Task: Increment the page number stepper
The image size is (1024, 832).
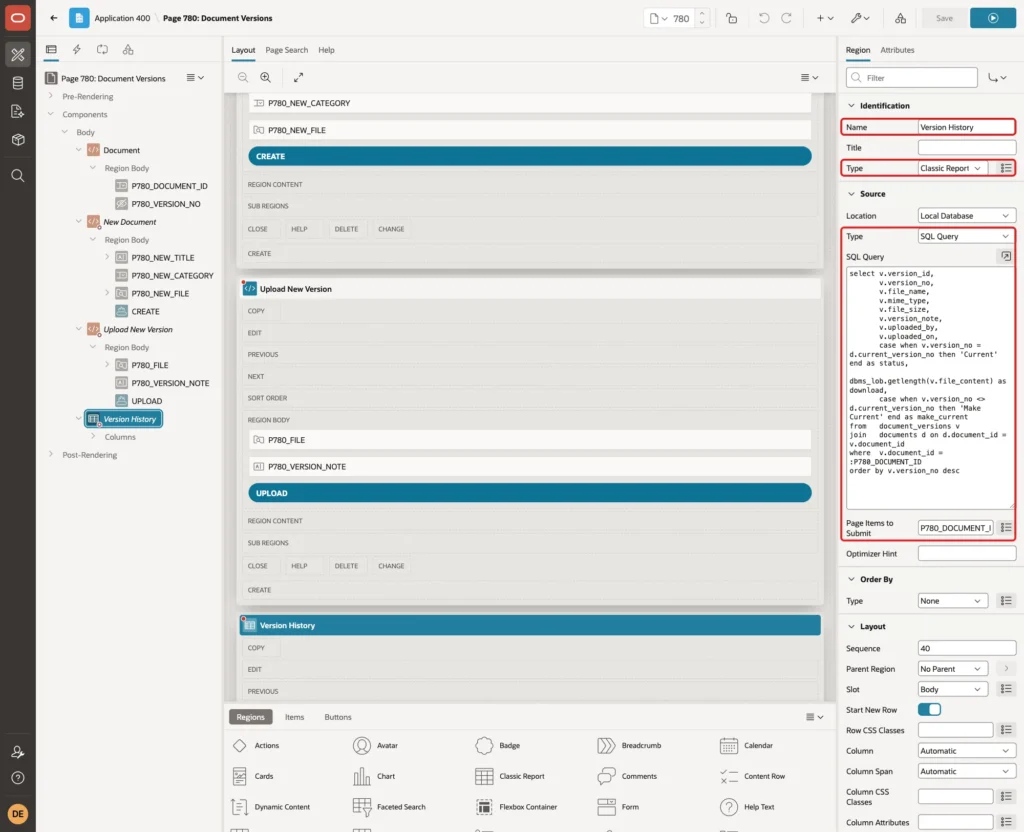Action: click(702, 13)
